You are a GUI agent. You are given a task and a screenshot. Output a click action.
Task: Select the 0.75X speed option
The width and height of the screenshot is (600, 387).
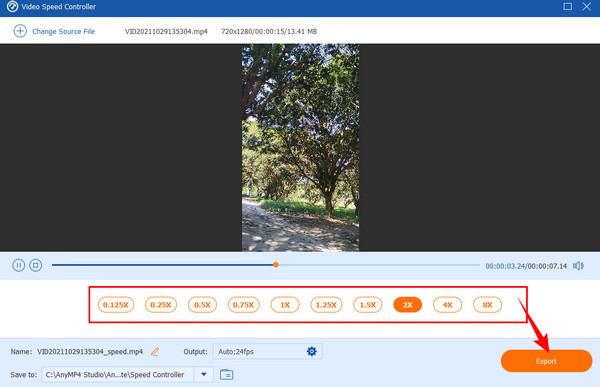[243, 305]
